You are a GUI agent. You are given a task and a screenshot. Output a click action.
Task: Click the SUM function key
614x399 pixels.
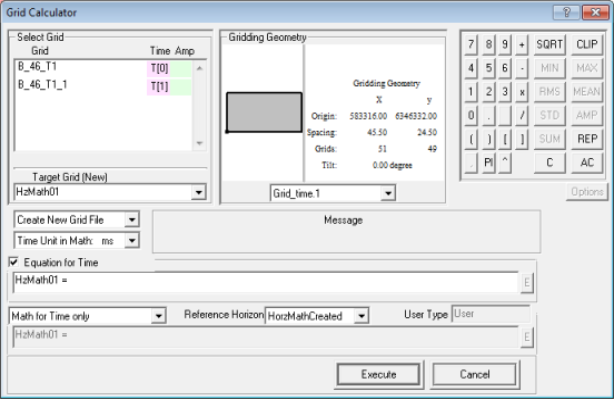point(549,139)
